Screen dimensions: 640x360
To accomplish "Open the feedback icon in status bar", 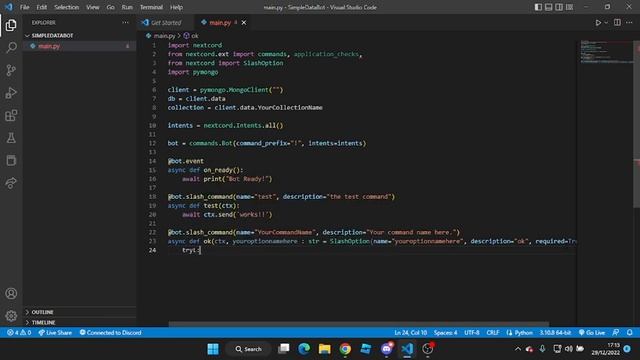I will (616, 333).
